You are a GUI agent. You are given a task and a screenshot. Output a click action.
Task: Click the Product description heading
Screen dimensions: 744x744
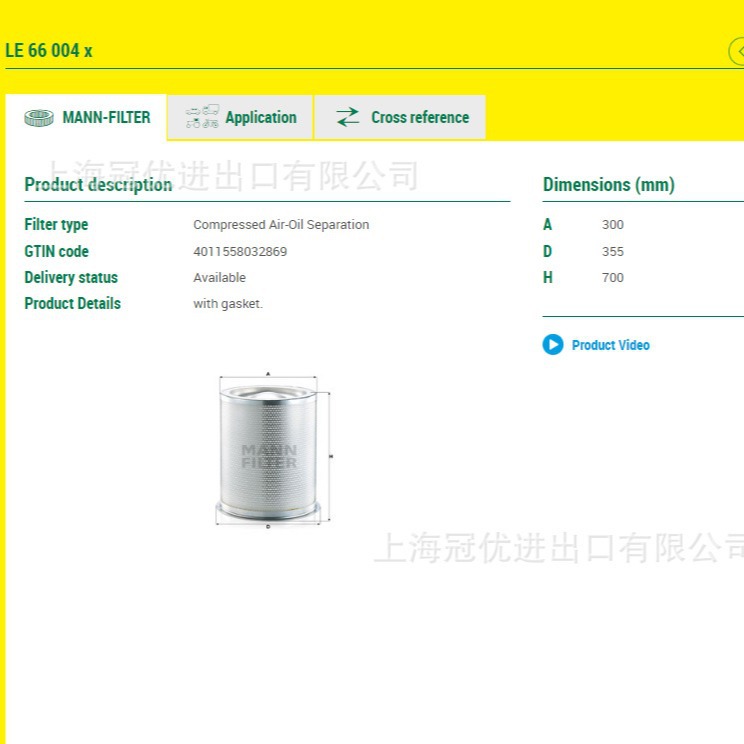pyautogui.click(x=98, y=185)
